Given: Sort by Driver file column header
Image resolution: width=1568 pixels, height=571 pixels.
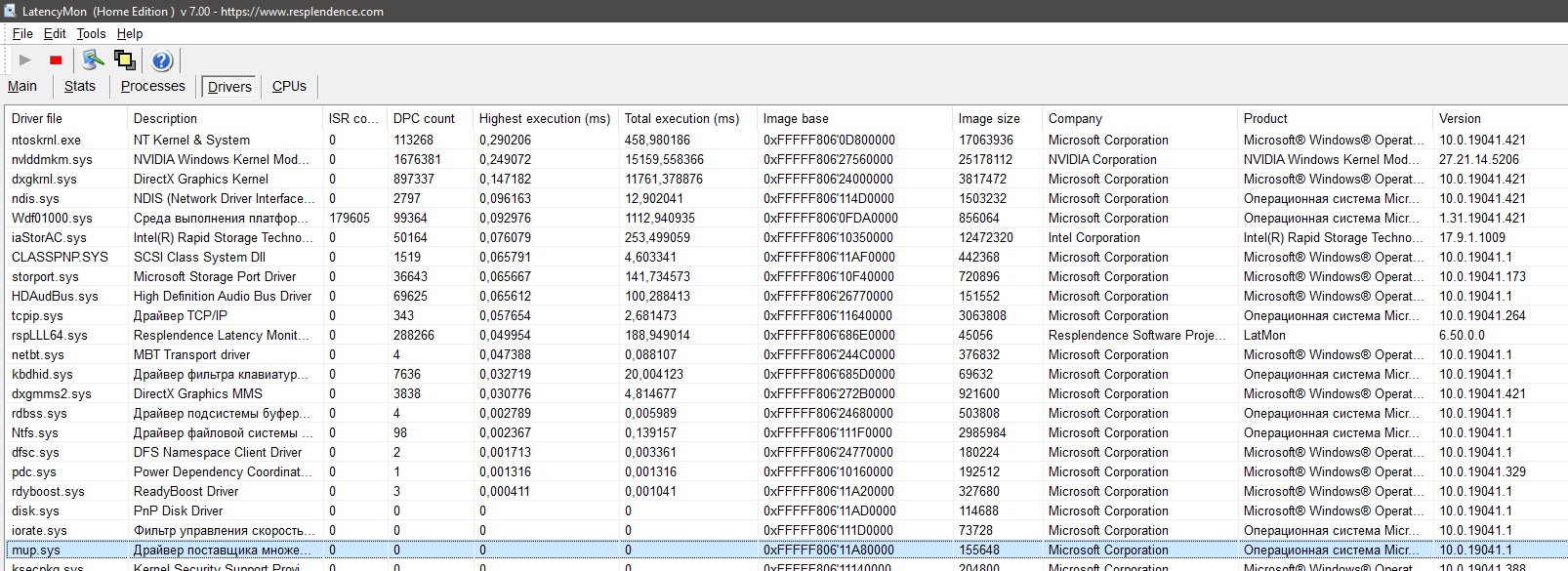Looking at the screenshot, I should click(x=66, y=118).
